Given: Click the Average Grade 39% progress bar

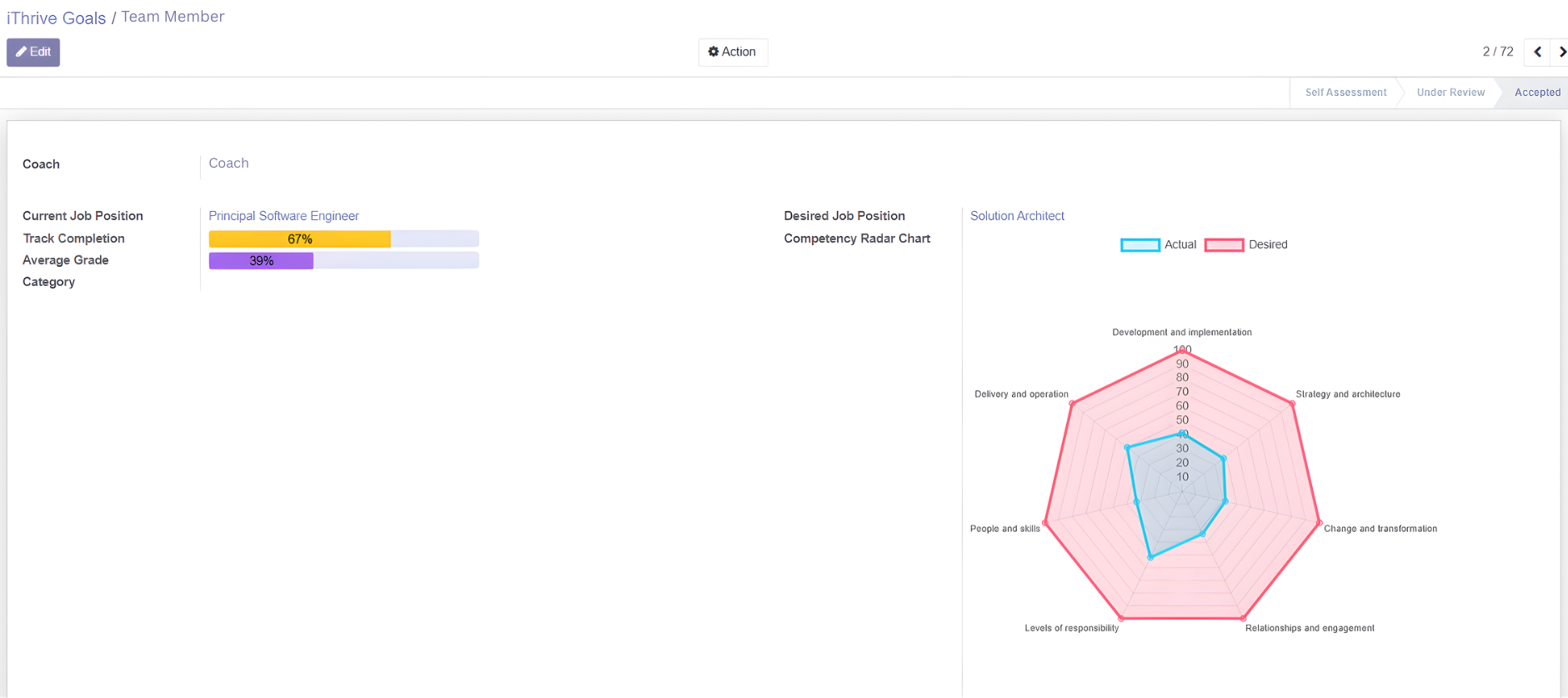Looking at the screenshot, I should point(343,261).
